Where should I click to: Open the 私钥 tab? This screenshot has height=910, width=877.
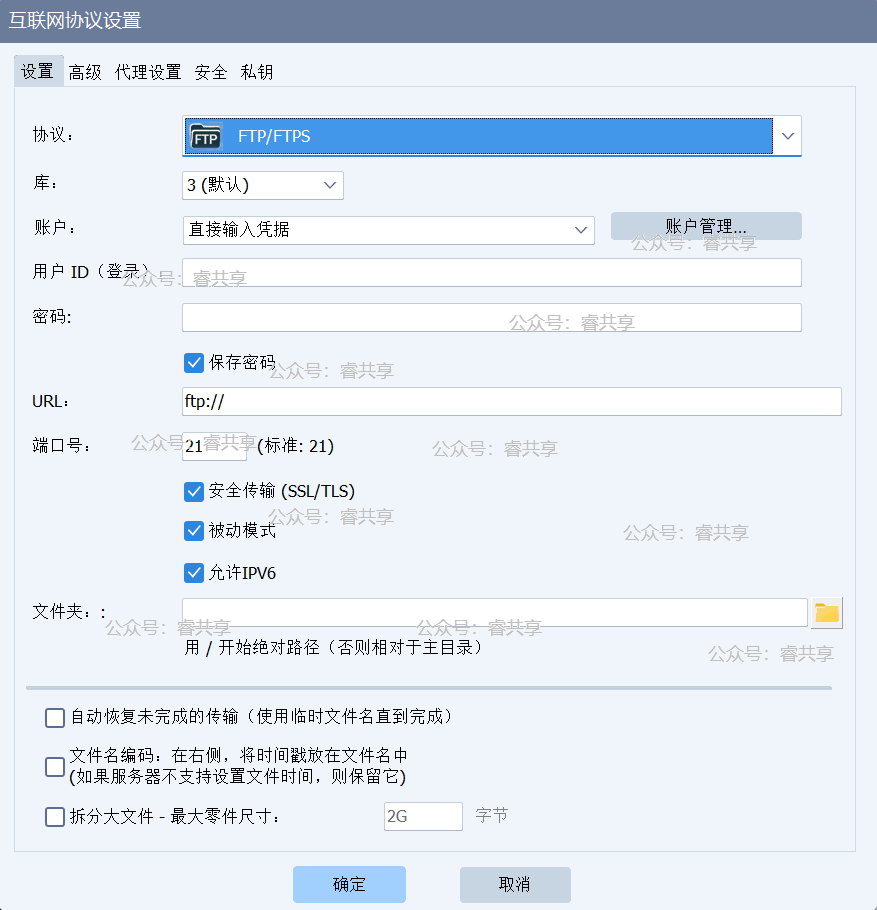[257, 72]
